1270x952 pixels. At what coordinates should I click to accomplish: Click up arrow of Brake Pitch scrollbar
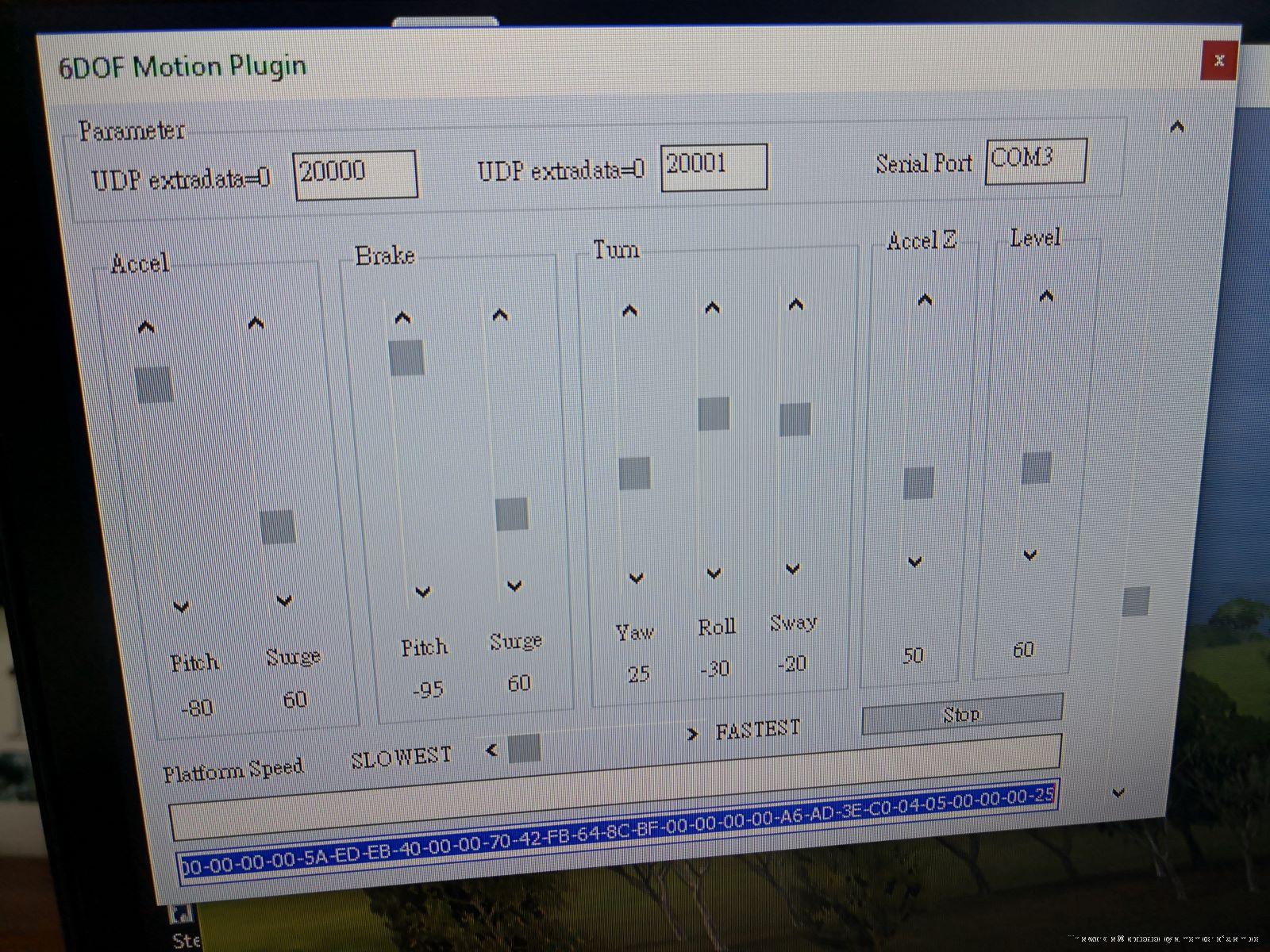403,318
